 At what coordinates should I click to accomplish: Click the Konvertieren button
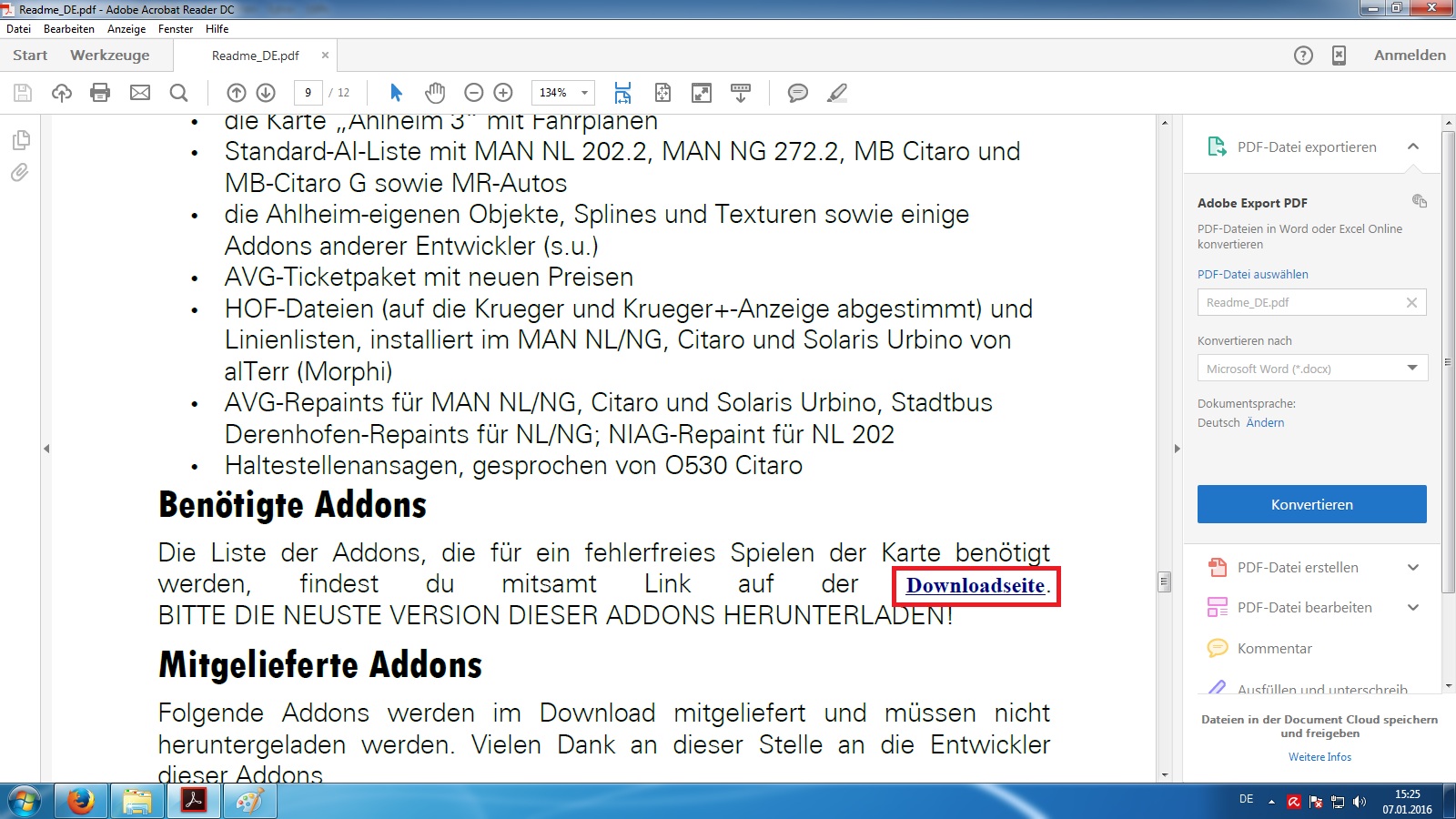click(1311, 504)
